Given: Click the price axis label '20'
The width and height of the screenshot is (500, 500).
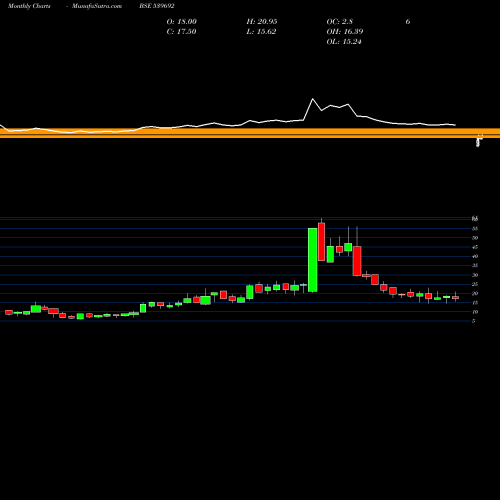Looking at the screenshot, I should click(x=475, y=294).
